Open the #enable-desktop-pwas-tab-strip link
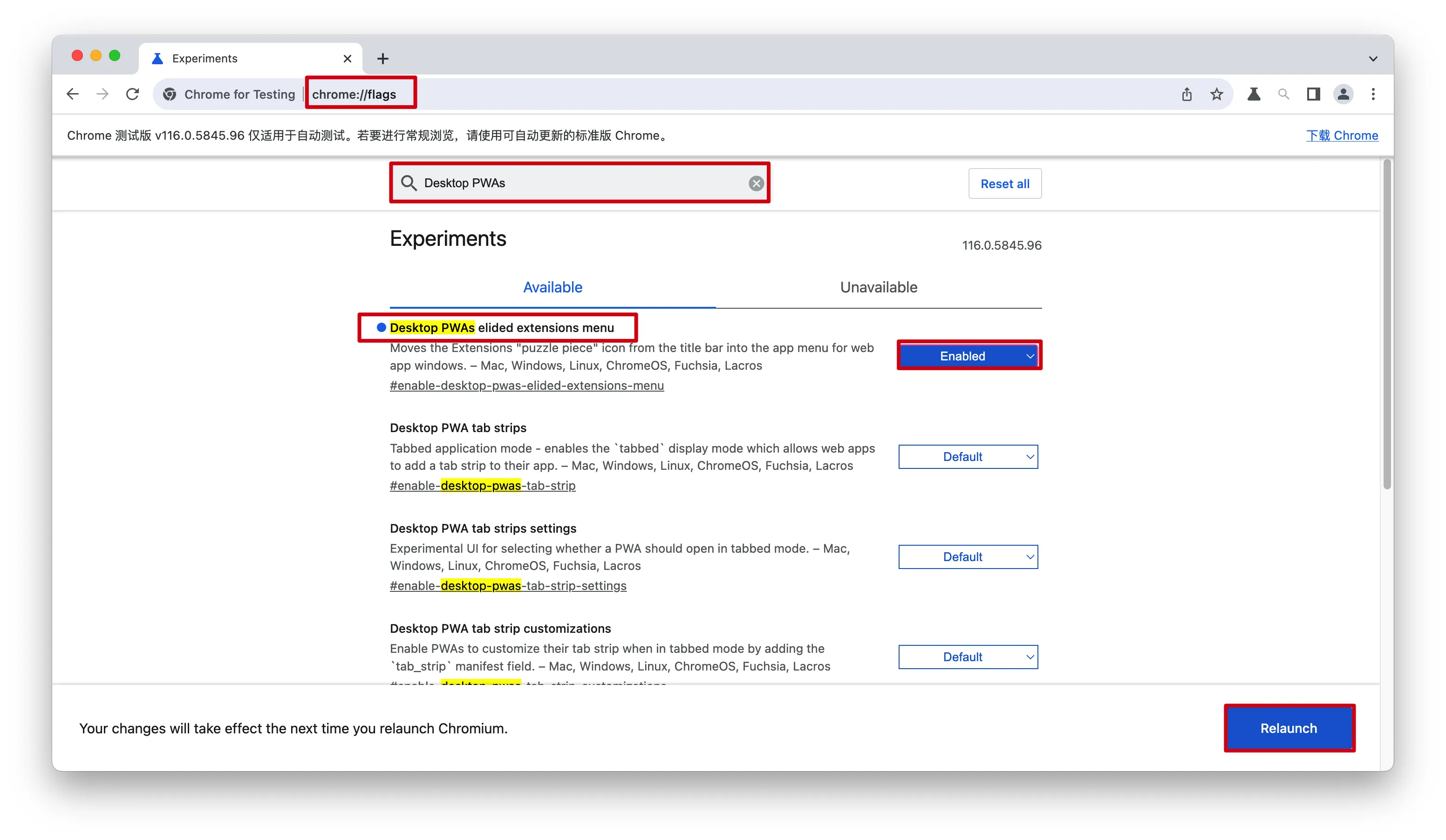 click(x=483, y=486)
